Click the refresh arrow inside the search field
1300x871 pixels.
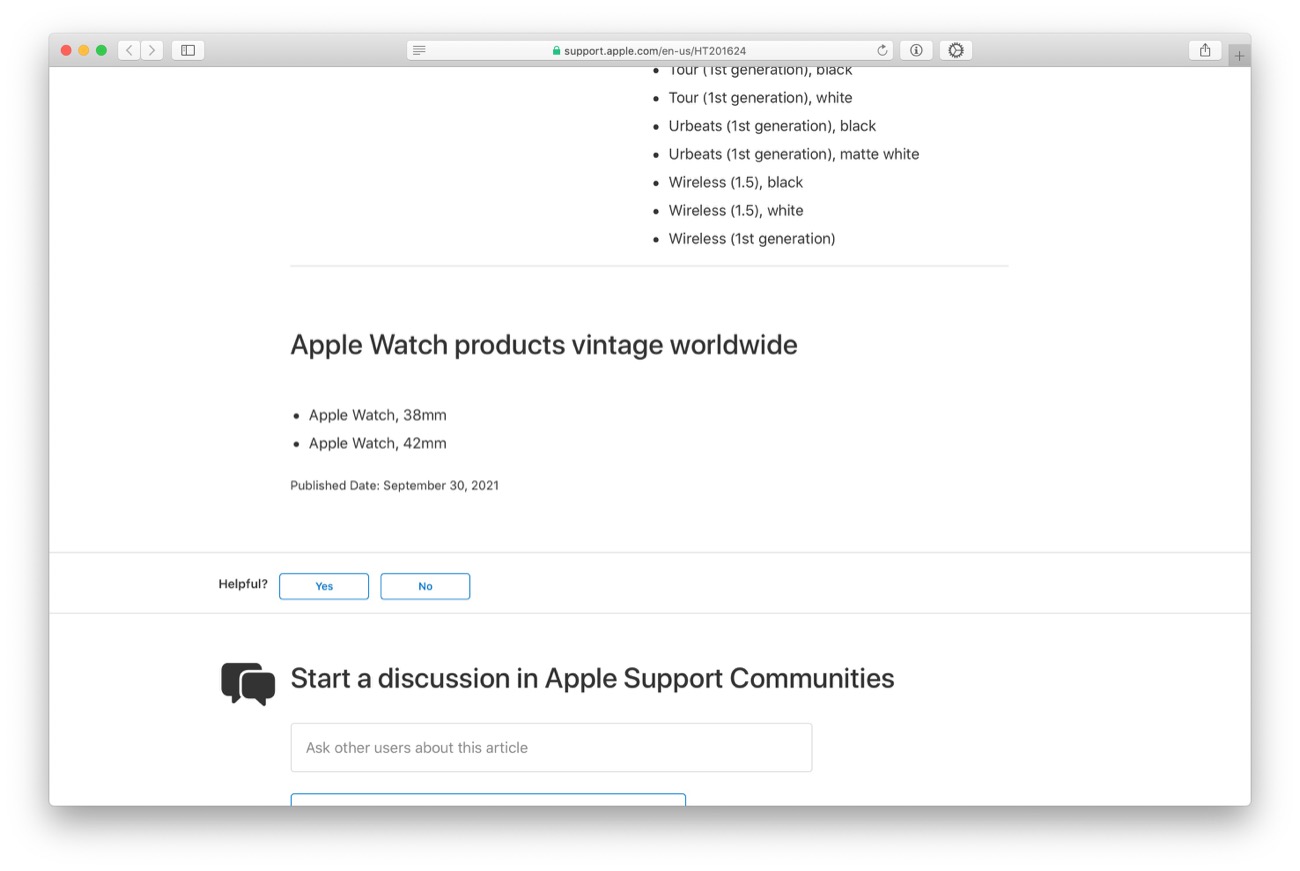[x=883, y=49]
